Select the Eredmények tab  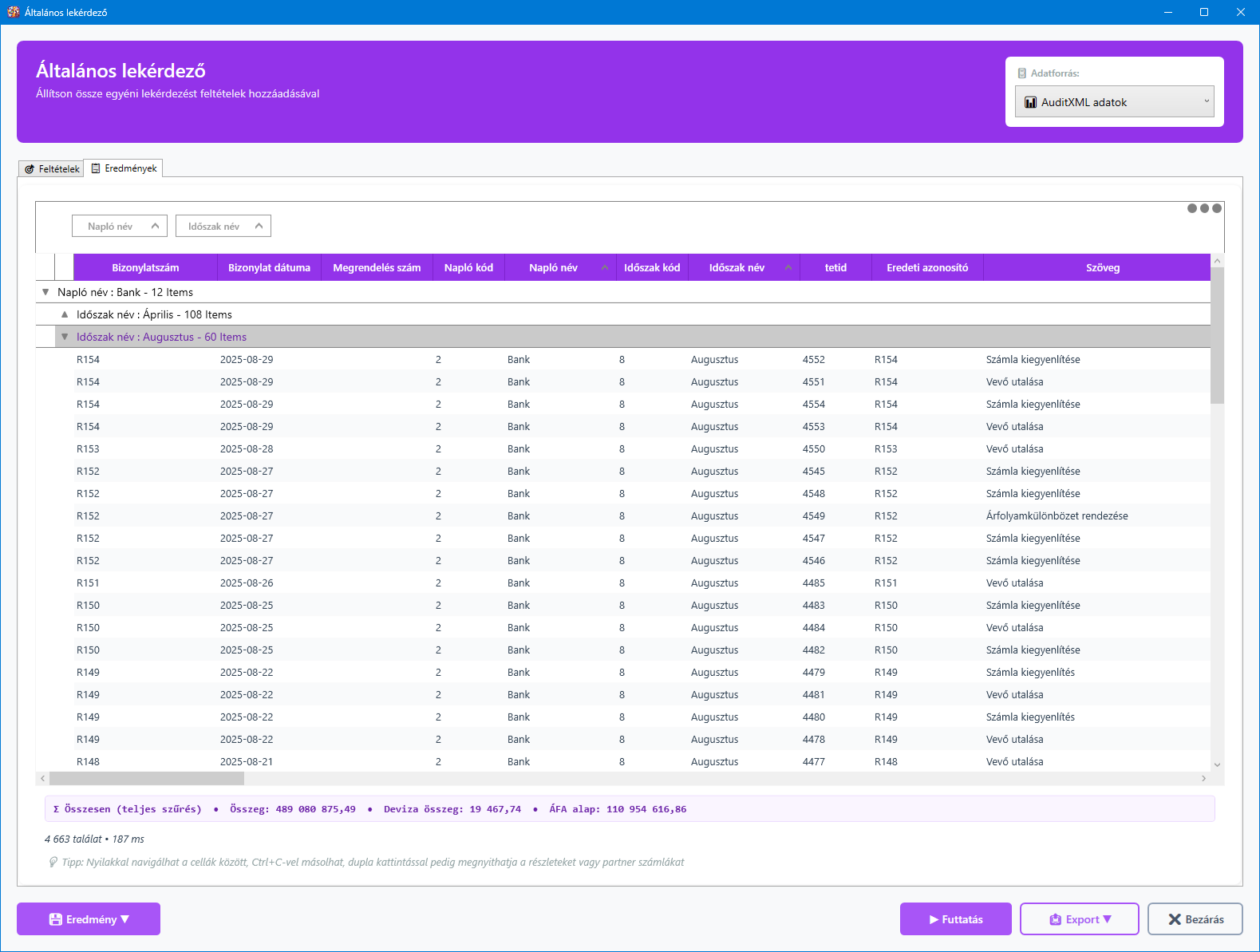click(x=124, y=168)
